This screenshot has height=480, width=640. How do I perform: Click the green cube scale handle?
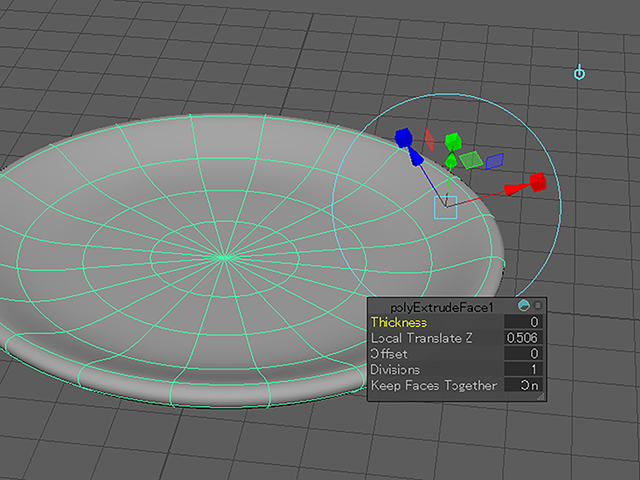(x=453, y=142)
